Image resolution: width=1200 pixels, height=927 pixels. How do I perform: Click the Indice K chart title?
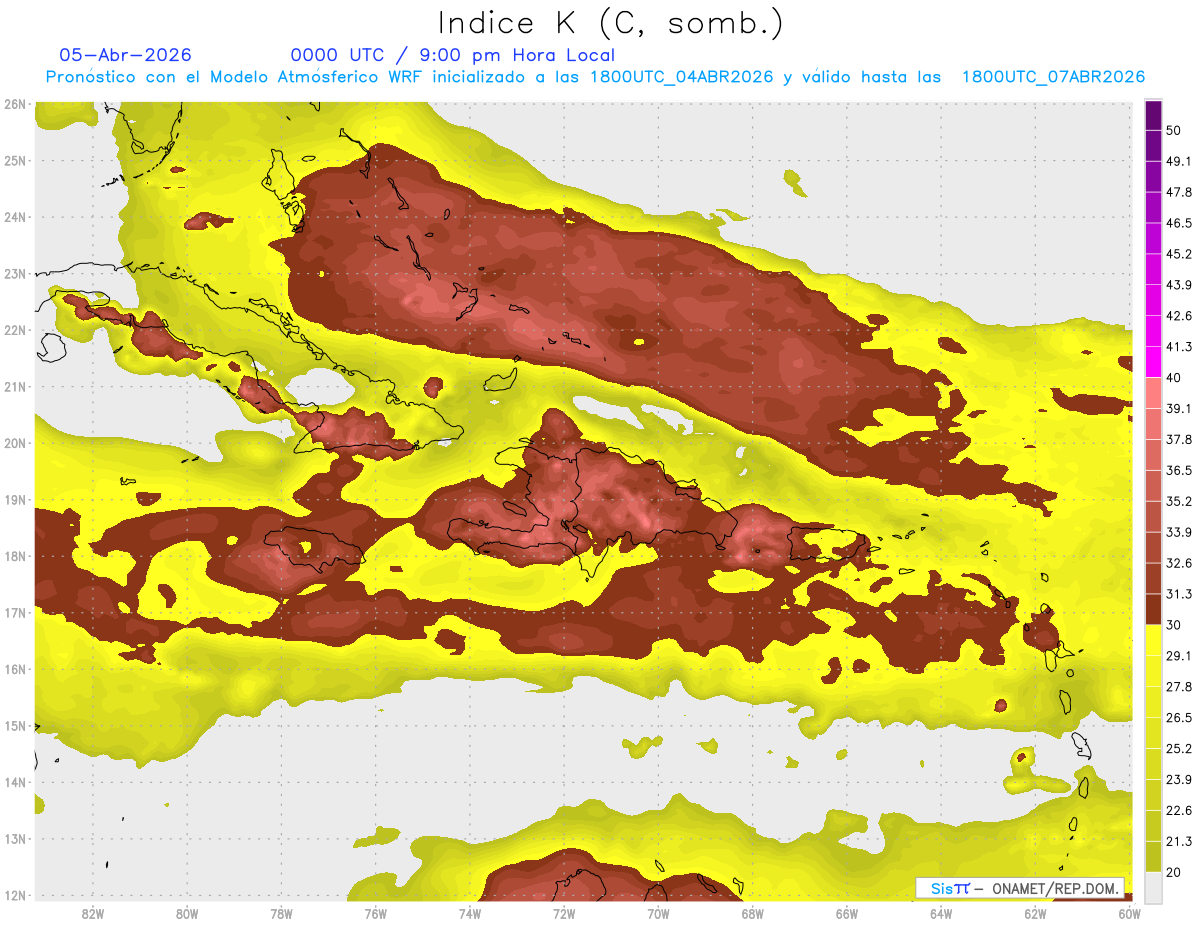[610, 23]
